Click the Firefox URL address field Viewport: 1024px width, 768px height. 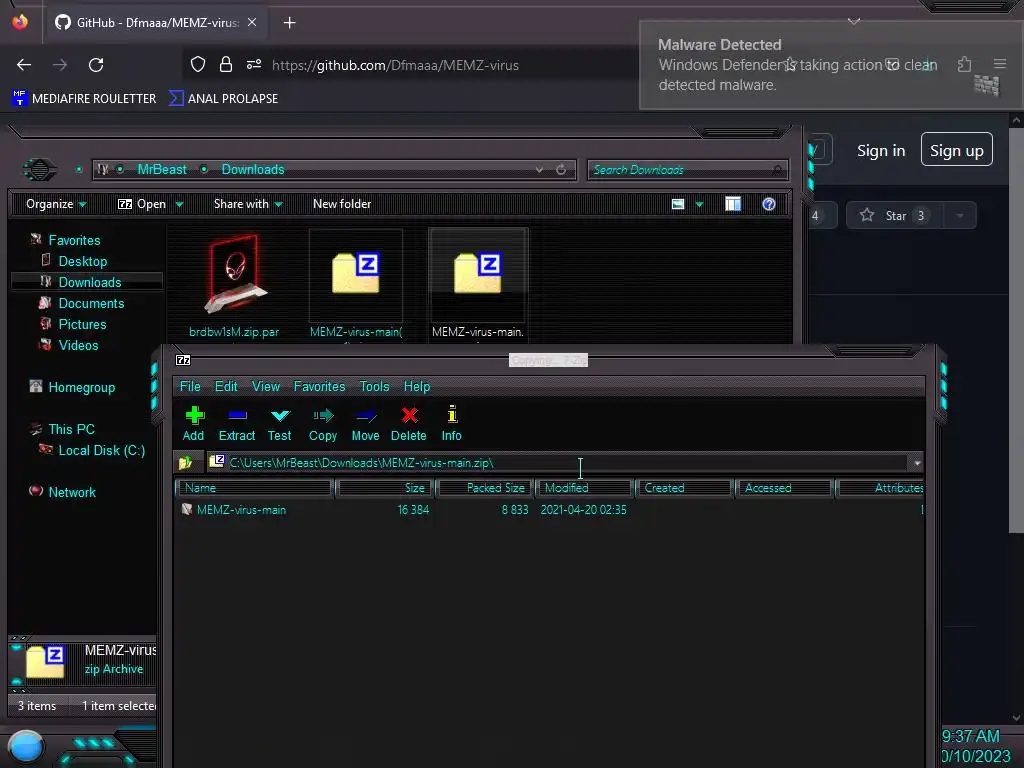coord(395,65)
